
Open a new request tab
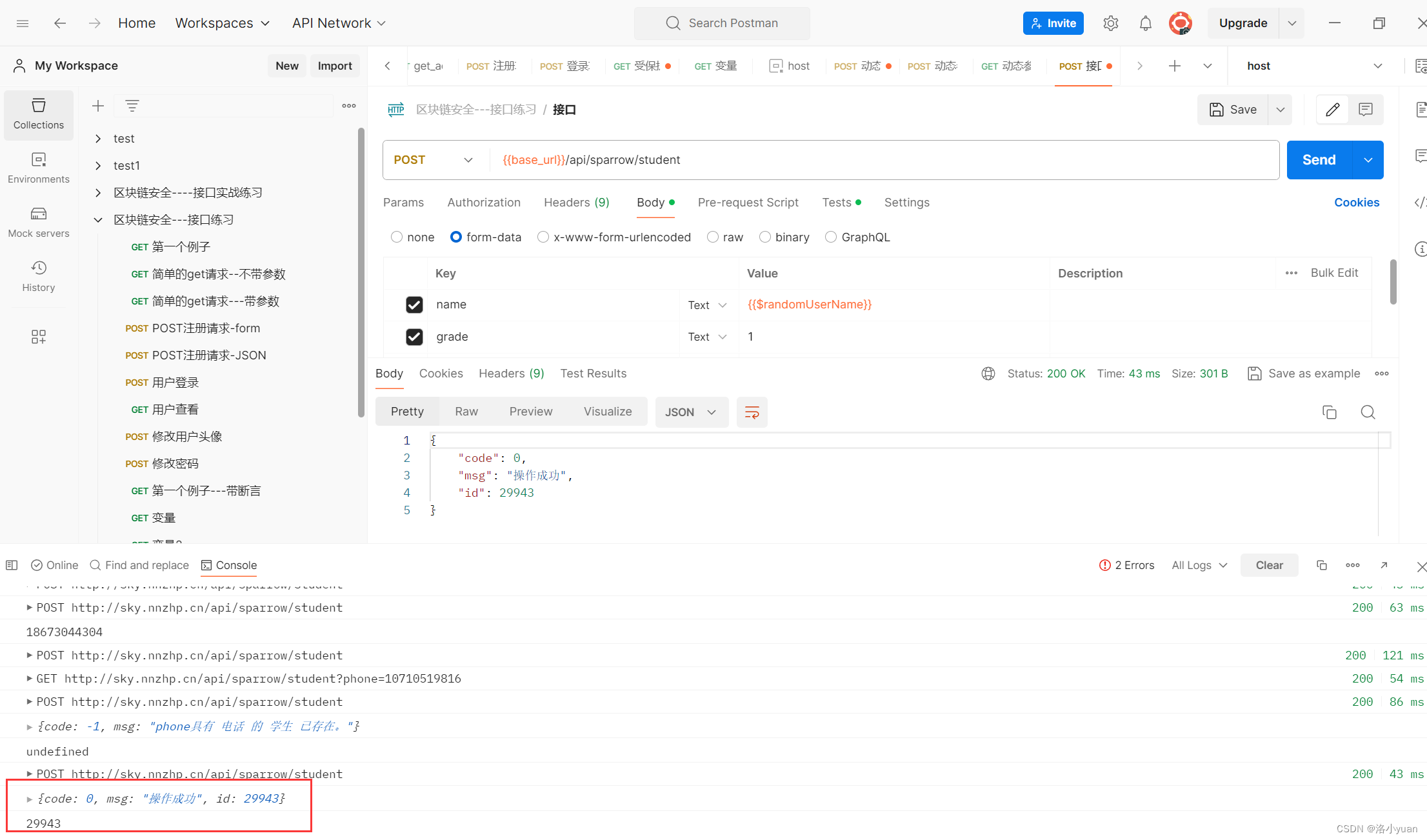[1175, 66]
